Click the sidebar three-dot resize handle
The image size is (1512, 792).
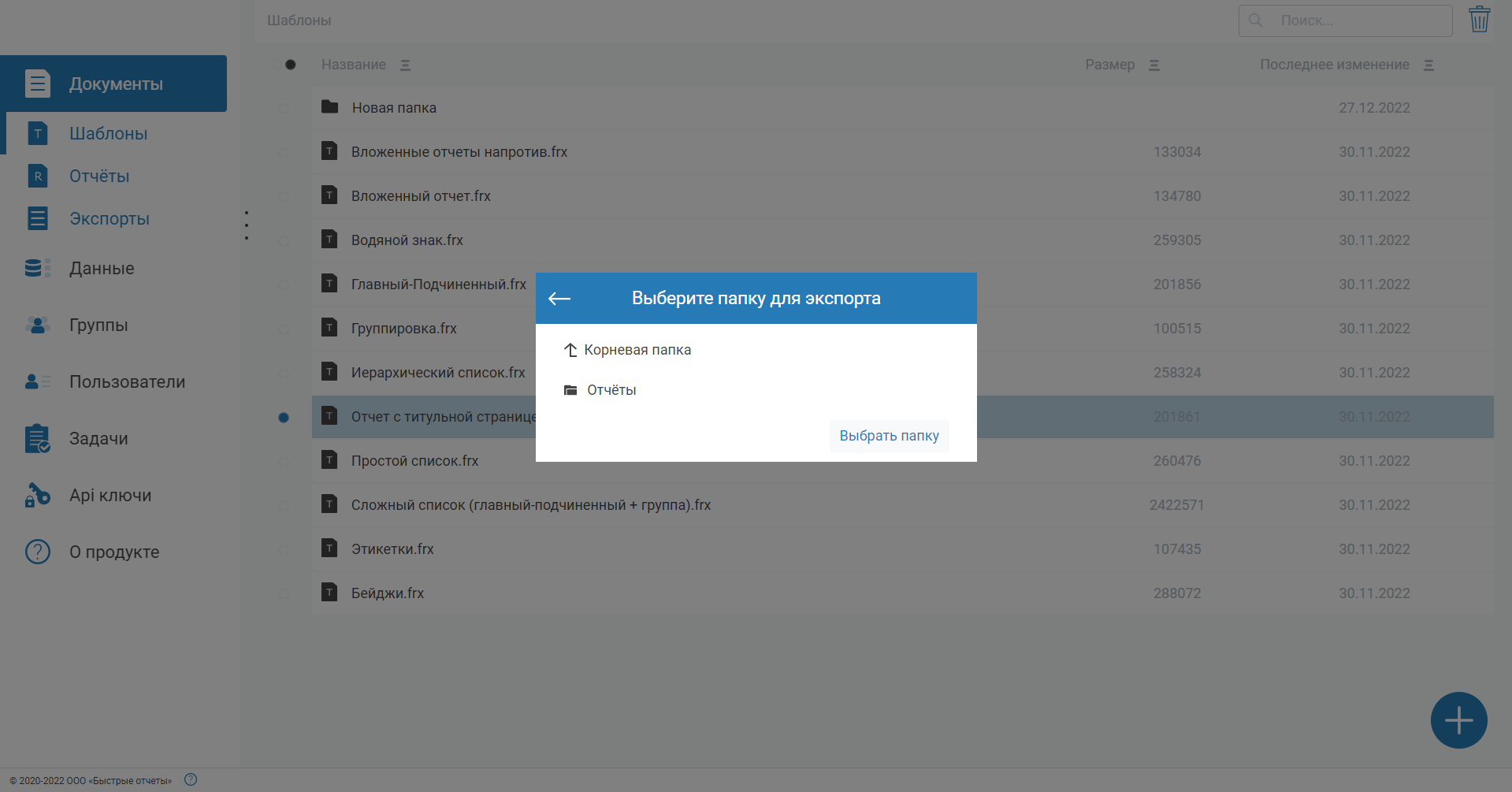click(247, 225)
